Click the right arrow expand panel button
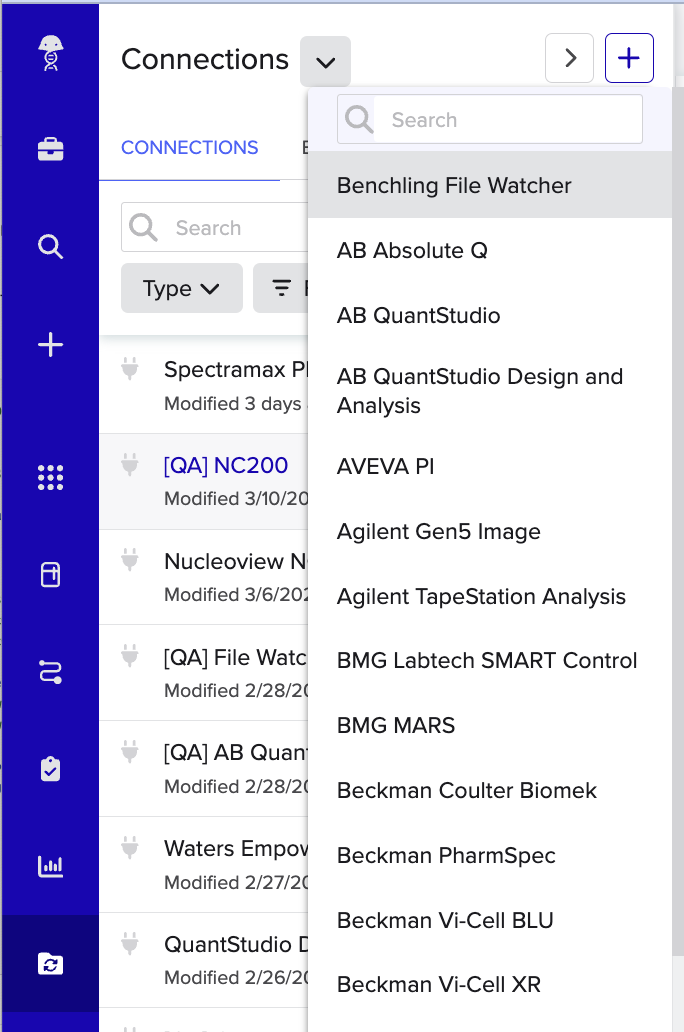The width and height of the screenshot is (684, 1032). [569, 58]
